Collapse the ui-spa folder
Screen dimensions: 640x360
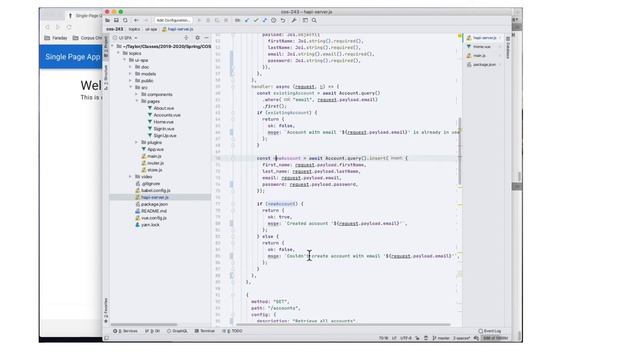pyautogui.click(x=125, y=60)
